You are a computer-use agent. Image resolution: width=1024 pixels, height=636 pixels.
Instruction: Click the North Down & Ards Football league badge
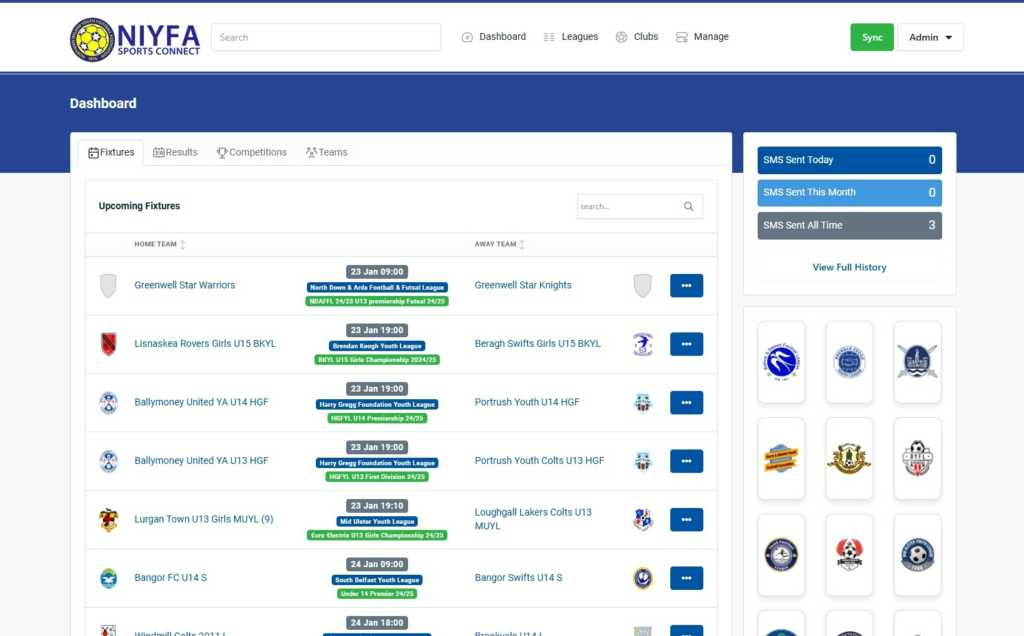point(377,287)
